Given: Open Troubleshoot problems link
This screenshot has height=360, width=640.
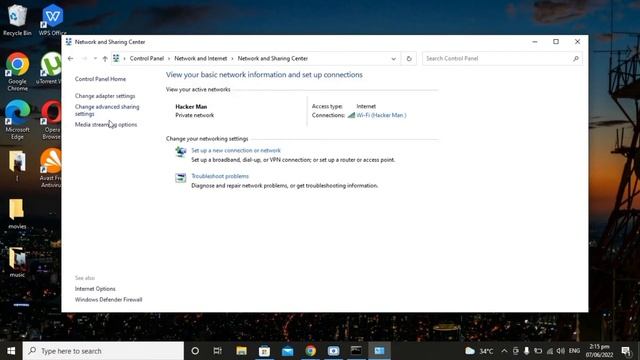Looking at the screenshot, I should [220, 176].
